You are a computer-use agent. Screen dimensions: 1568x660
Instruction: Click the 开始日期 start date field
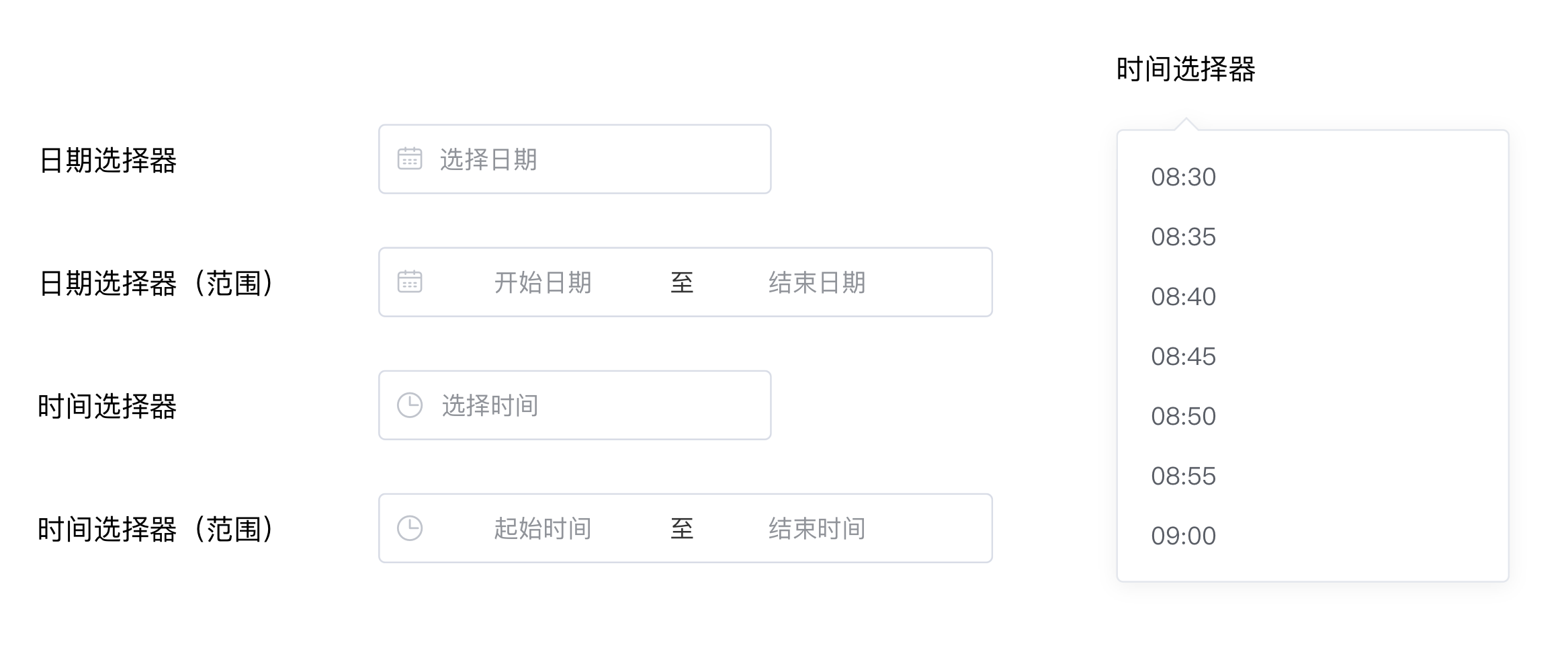coord(543,282)
